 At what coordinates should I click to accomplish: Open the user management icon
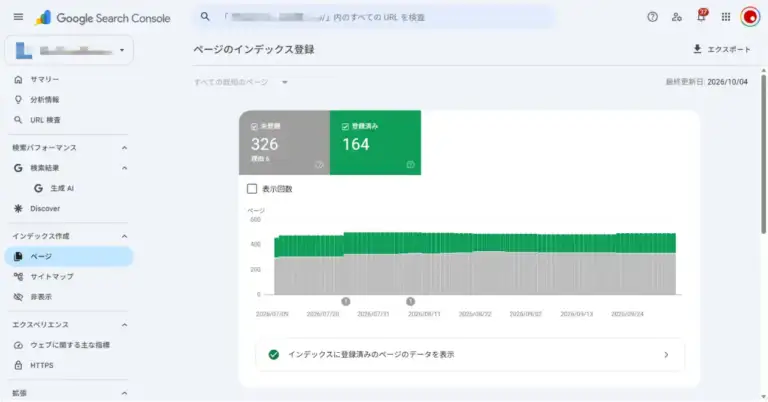pos(677,17)
